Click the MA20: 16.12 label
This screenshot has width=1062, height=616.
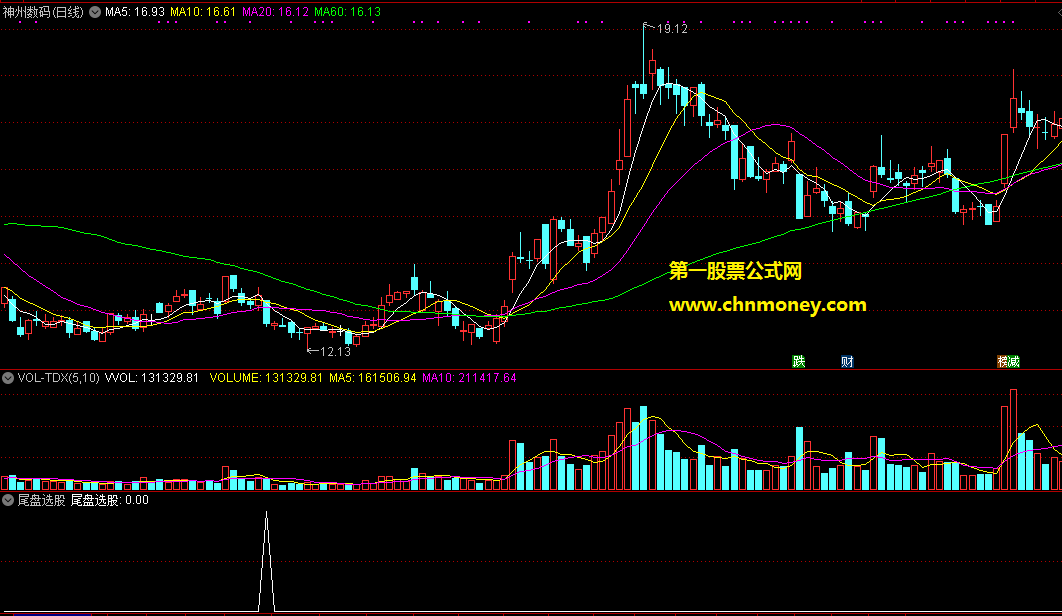(x=276, y=12)
